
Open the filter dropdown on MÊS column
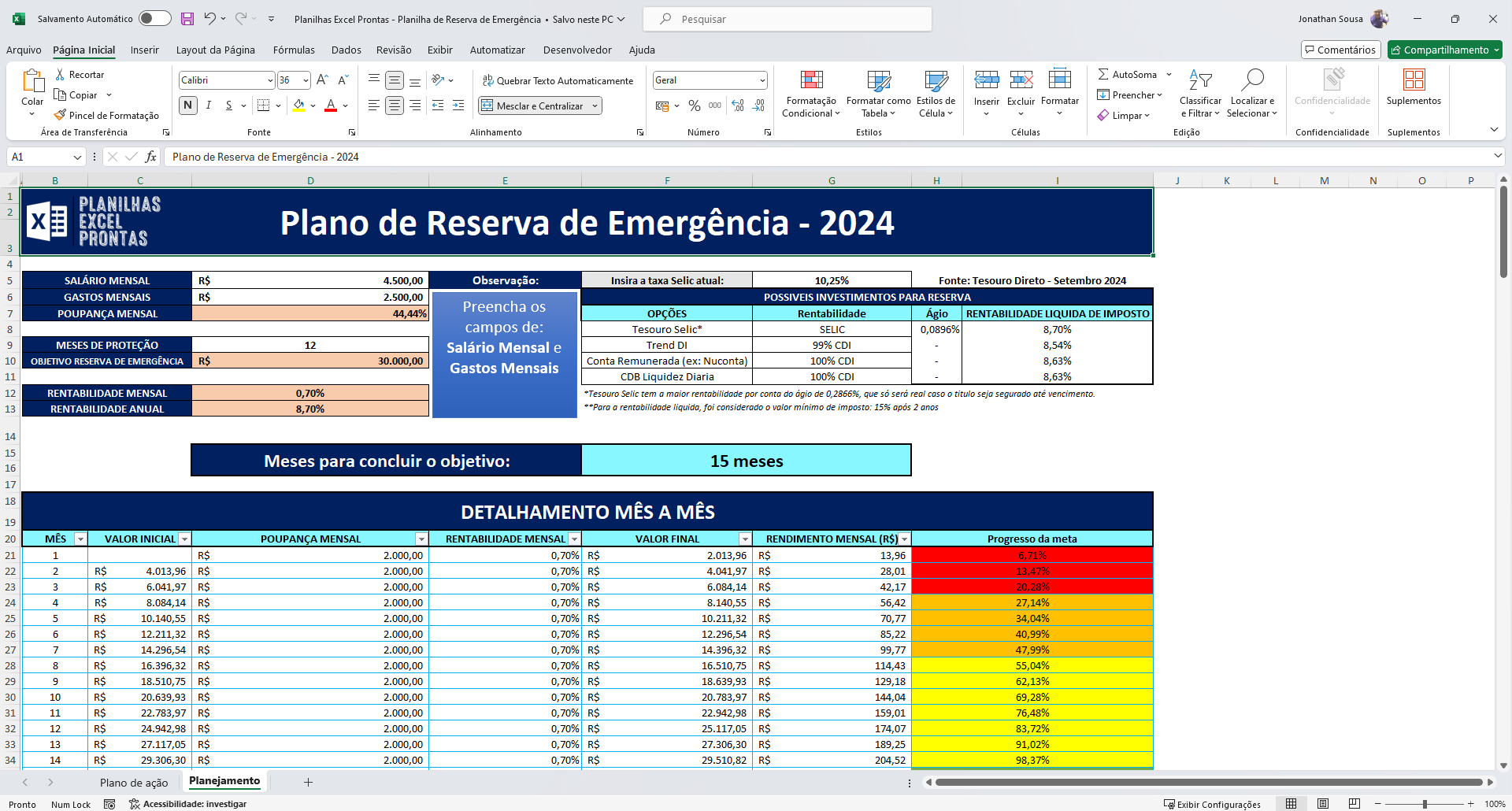point(80,539)
